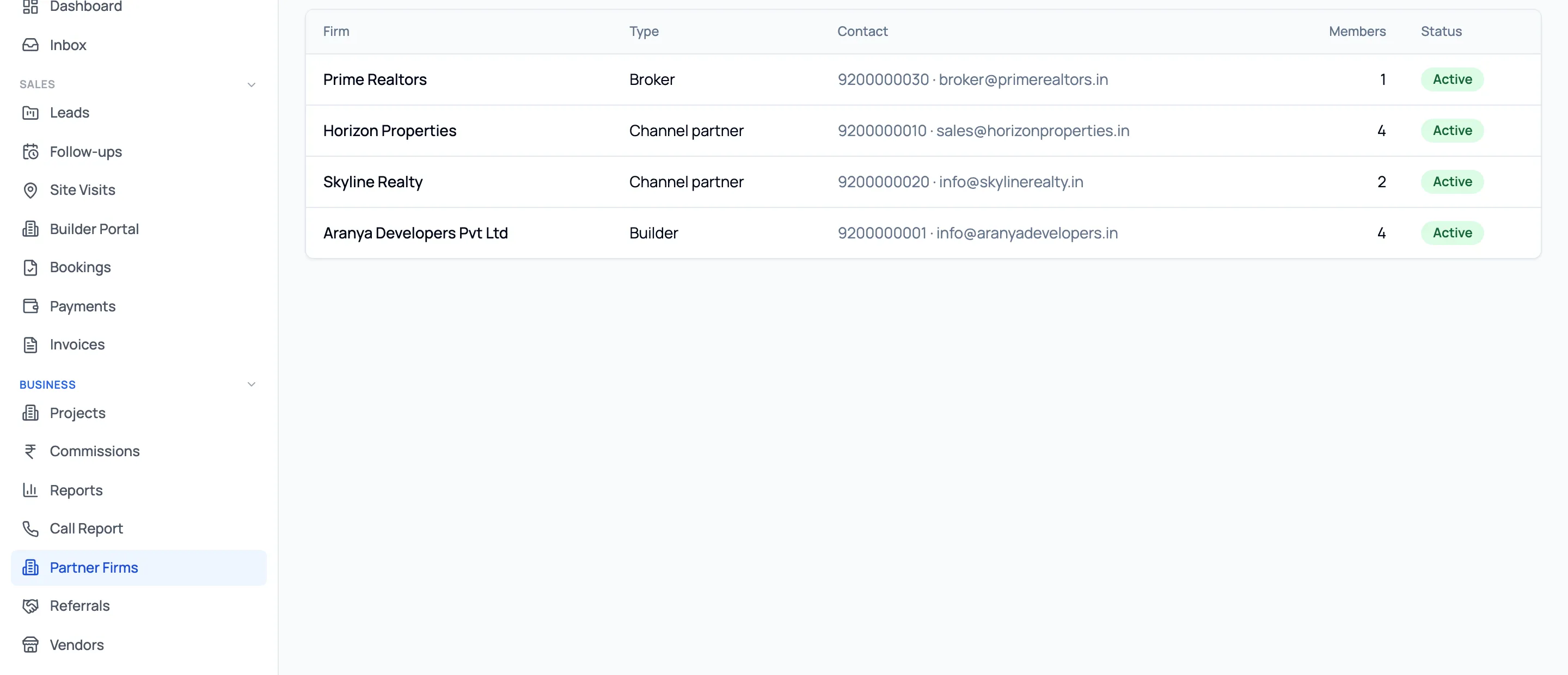Click the Builder type cell

tap(654, 232)
